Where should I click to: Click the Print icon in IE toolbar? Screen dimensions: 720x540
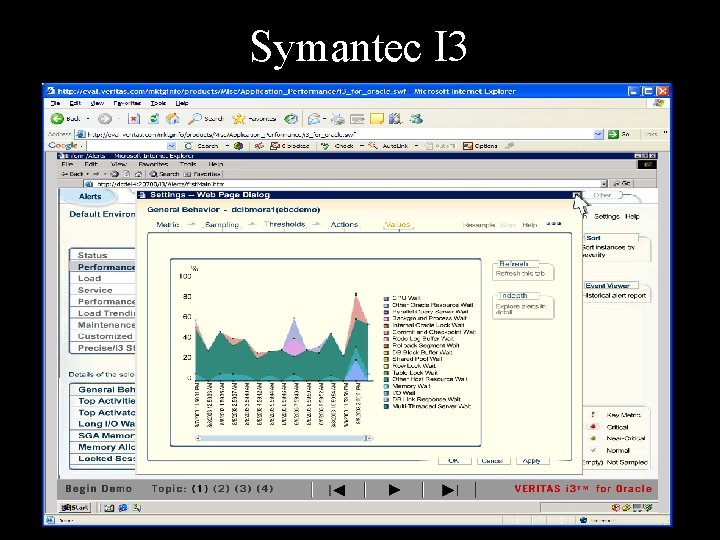point(338,119)
